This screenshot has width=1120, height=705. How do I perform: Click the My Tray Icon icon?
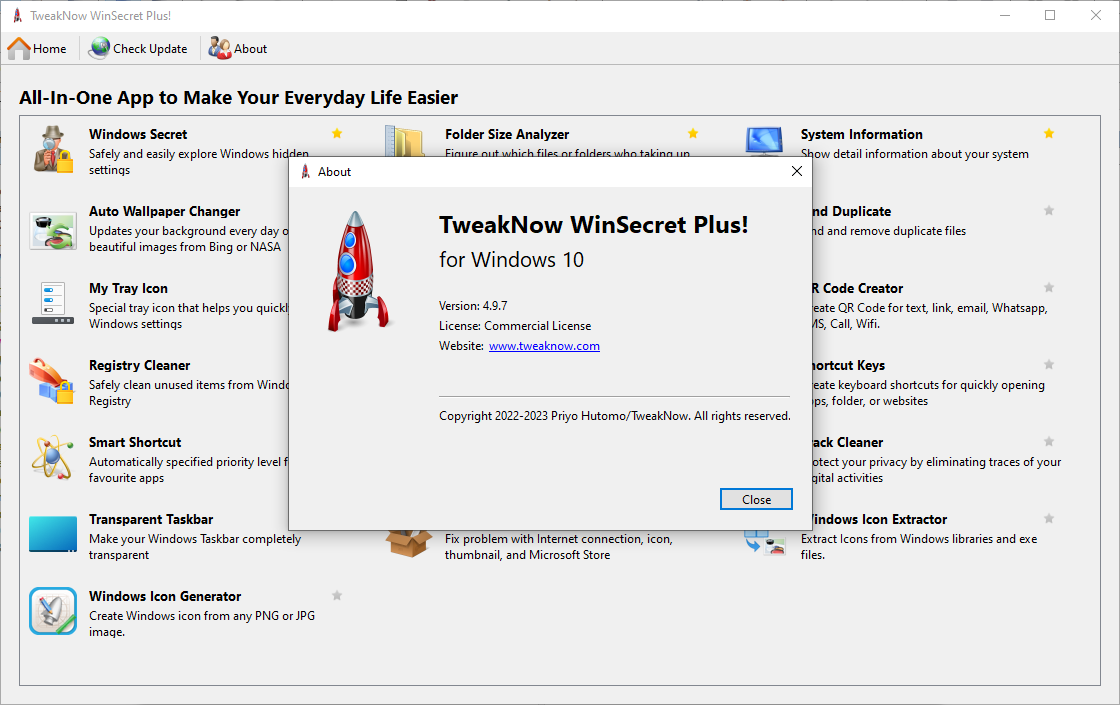click(53, 303)
